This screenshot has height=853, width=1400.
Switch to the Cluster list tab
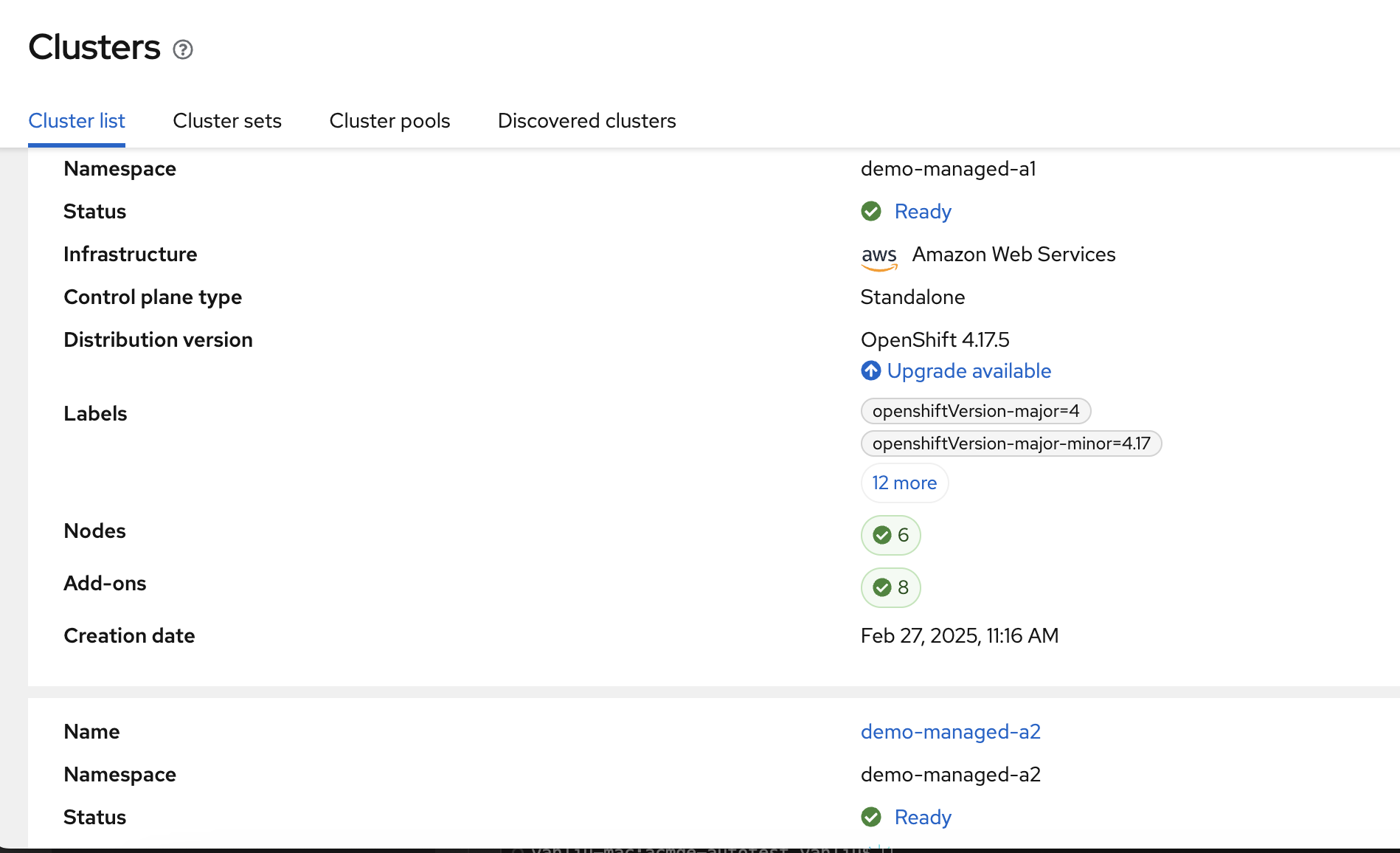point(77,121)
